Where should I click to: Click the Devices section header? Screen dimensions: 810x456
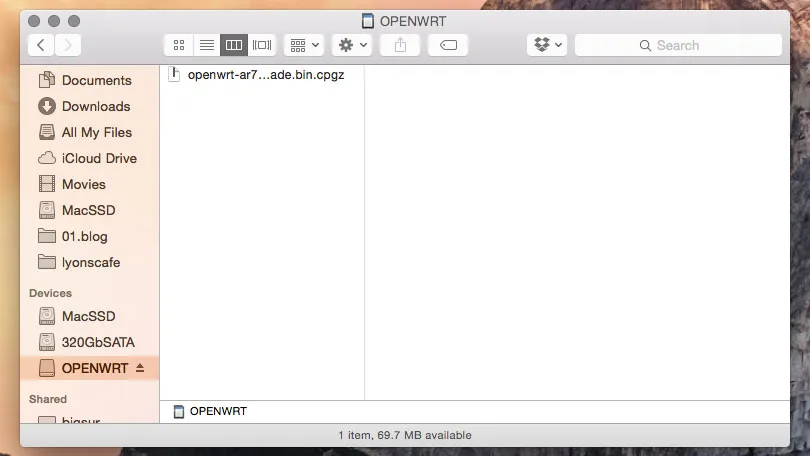click(x=50, y=293)
